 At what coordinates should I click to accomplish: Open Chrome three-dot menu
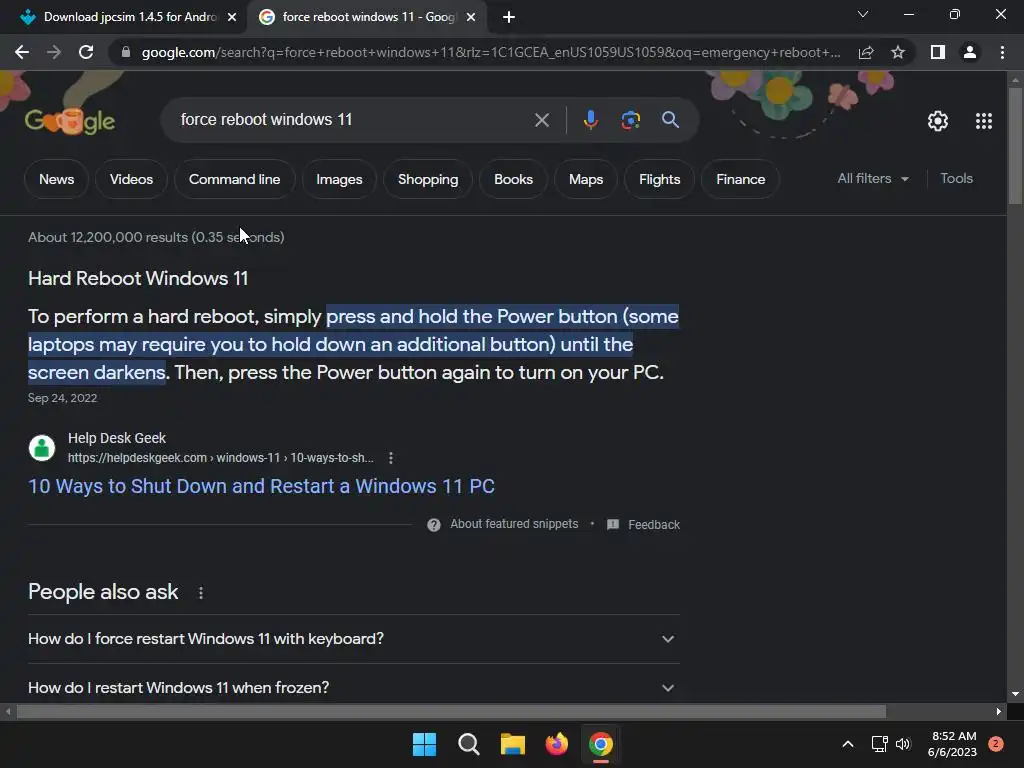[x=1002, y=52]
